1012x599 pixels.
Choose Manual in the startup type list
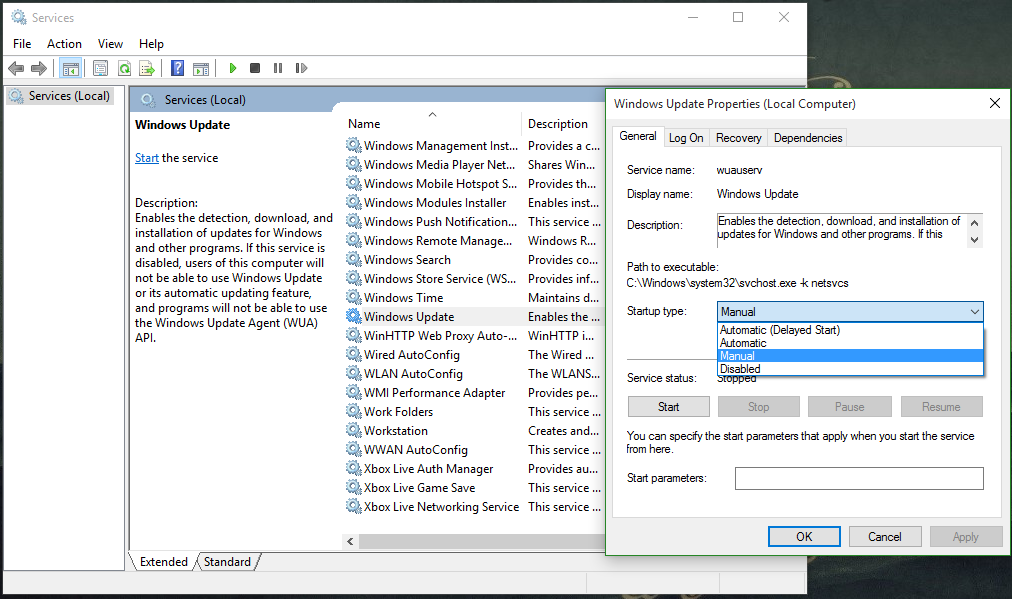(x=850, y=356)
